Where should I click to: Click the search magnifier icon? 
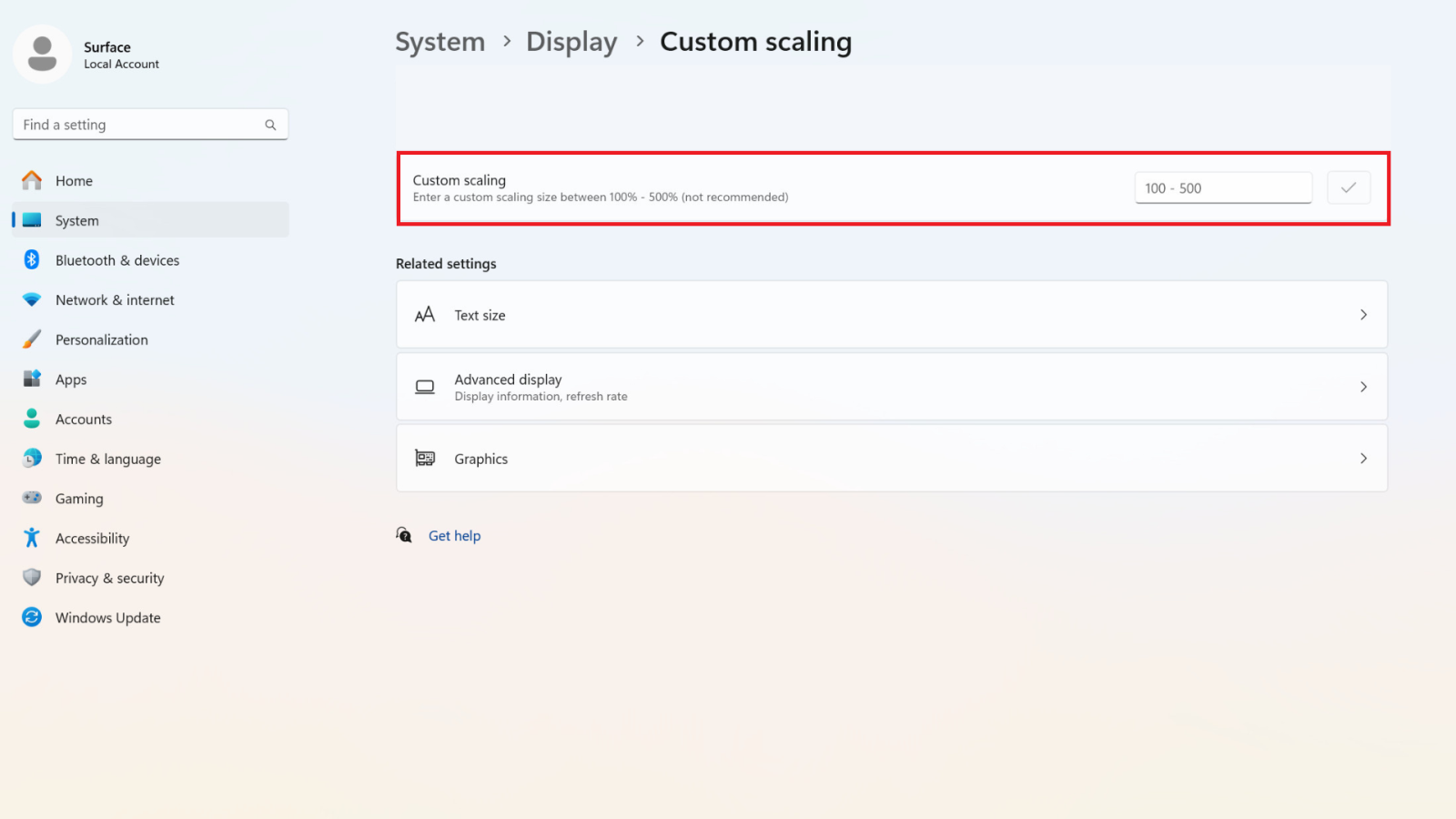click(x=270, y=125)
